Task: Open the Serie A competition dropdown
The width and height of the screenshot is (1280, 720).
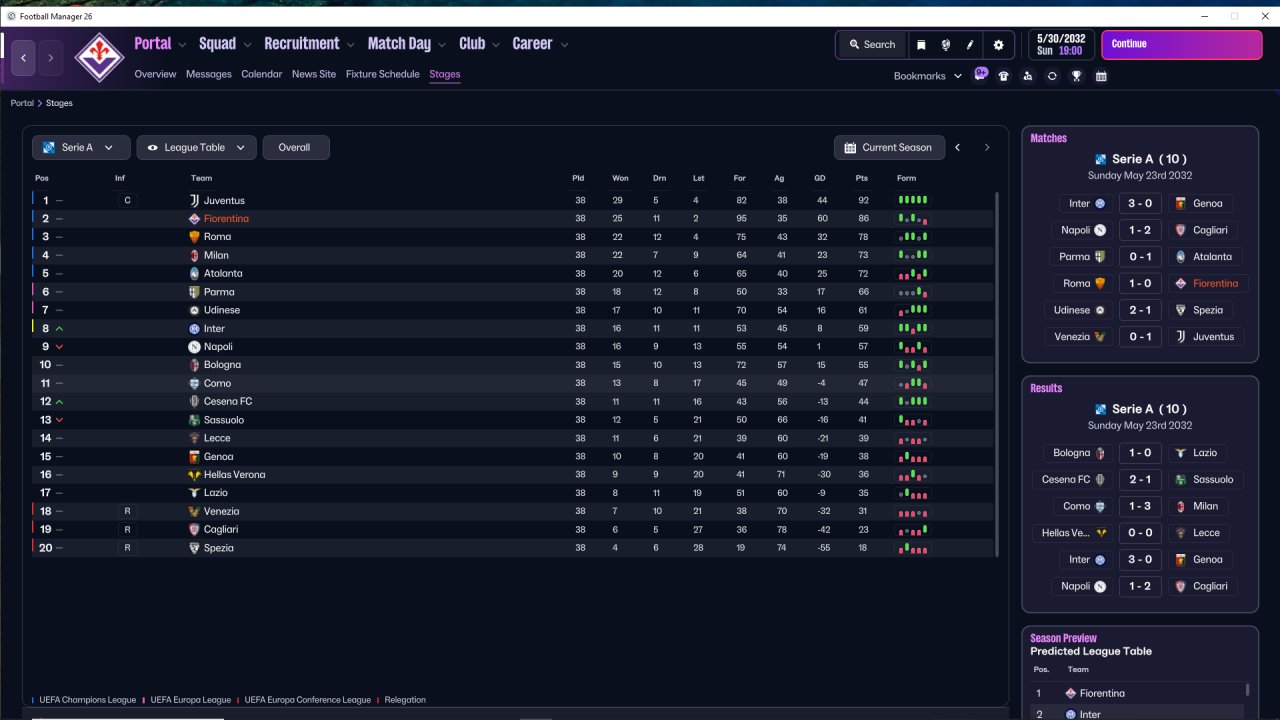Action: pos(81,148)
